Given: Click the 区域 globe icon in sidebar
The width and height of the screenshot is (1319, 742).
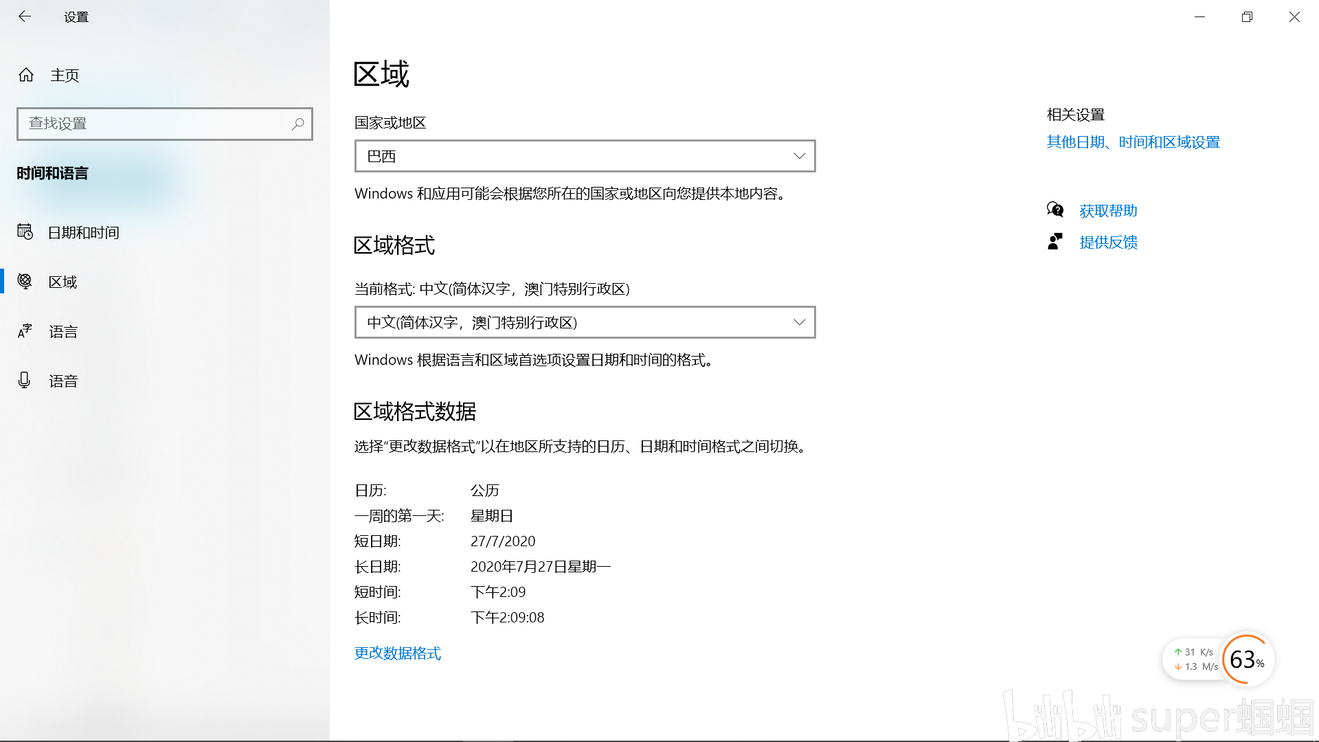Looking at the screenshot, I should pos(25,281).
